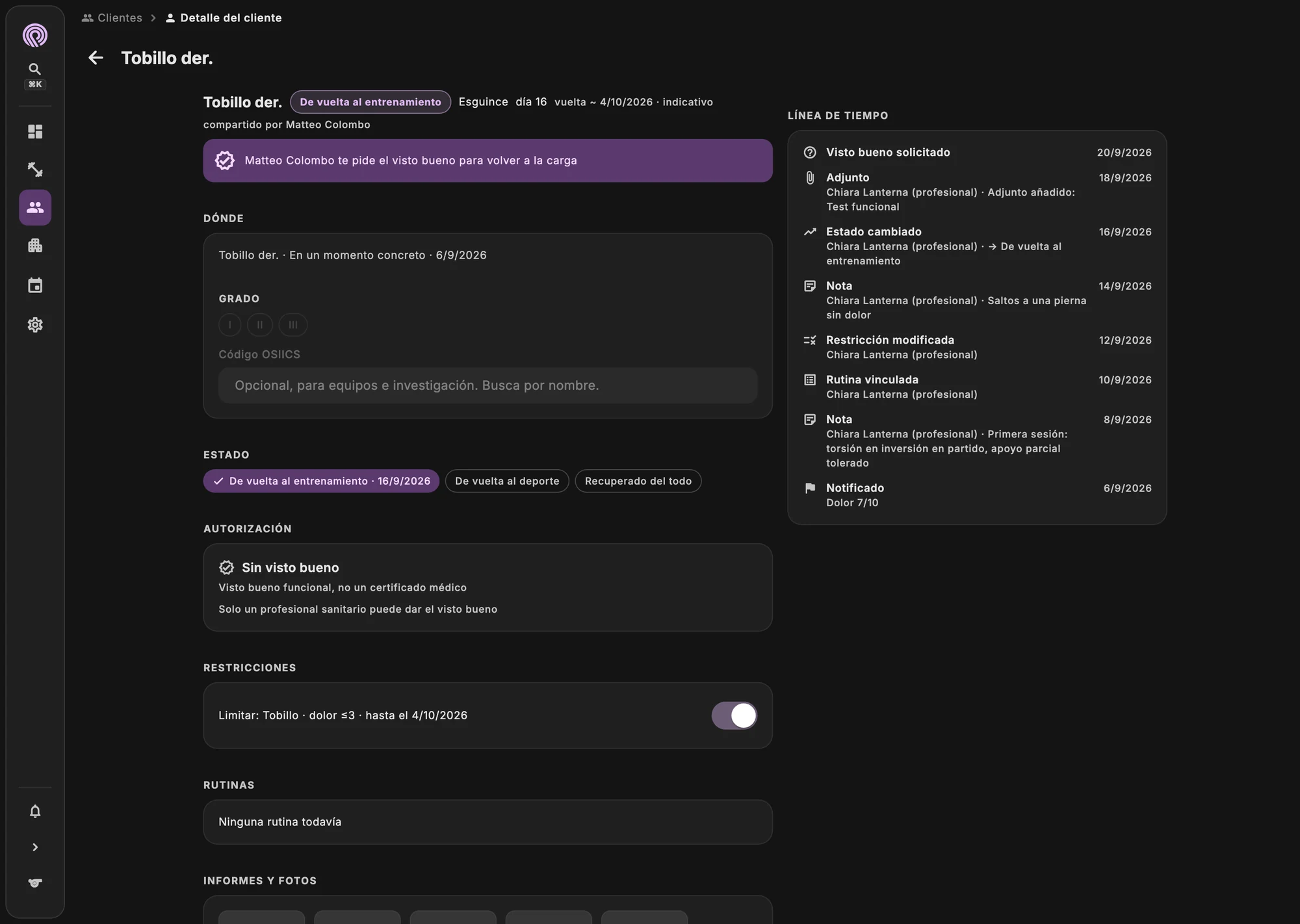Toggle the Tobillo restriction switch
Image resolution: width=1300 pixels, height=924 pixels.
coord(734,715)
